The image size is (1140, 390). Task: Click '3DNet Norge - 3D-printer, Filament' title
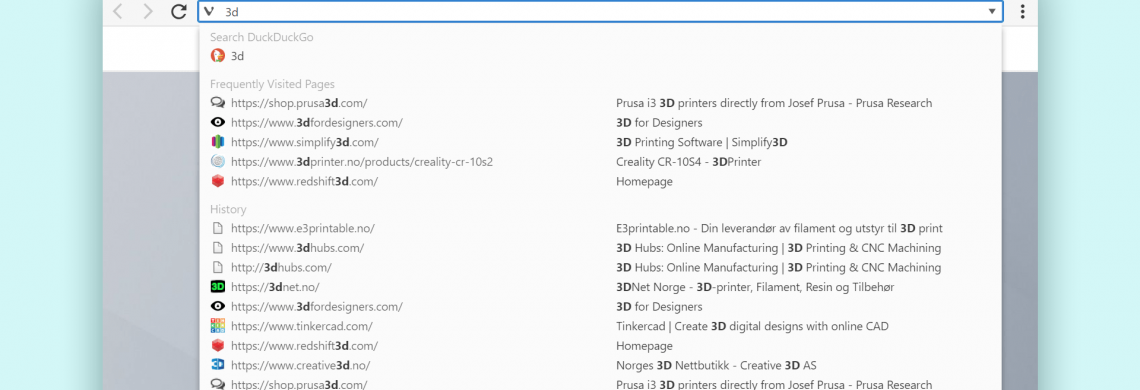(x=755, y=287)
